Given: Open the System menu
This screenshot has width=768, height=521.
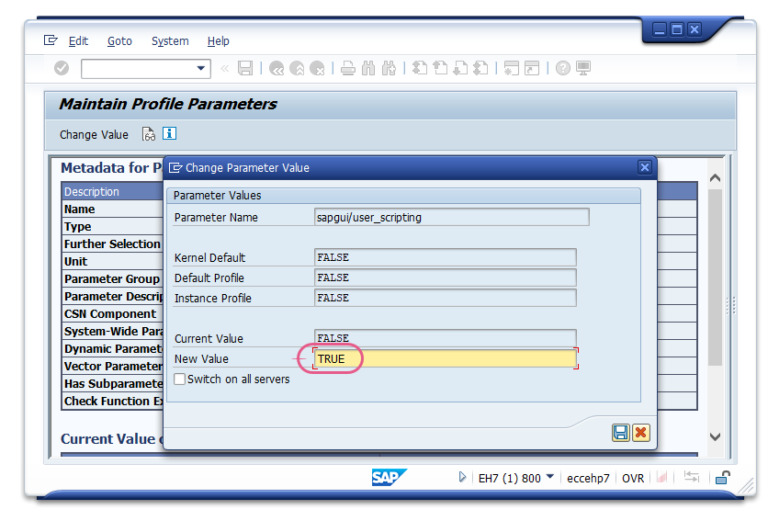Looking at the screenshot, I should (x=170, y=41).
